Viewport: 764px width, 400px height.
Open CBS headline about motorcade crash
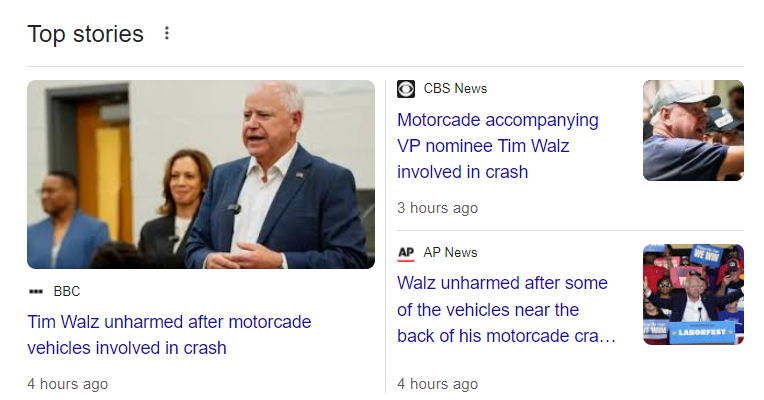tap(497, 146)
